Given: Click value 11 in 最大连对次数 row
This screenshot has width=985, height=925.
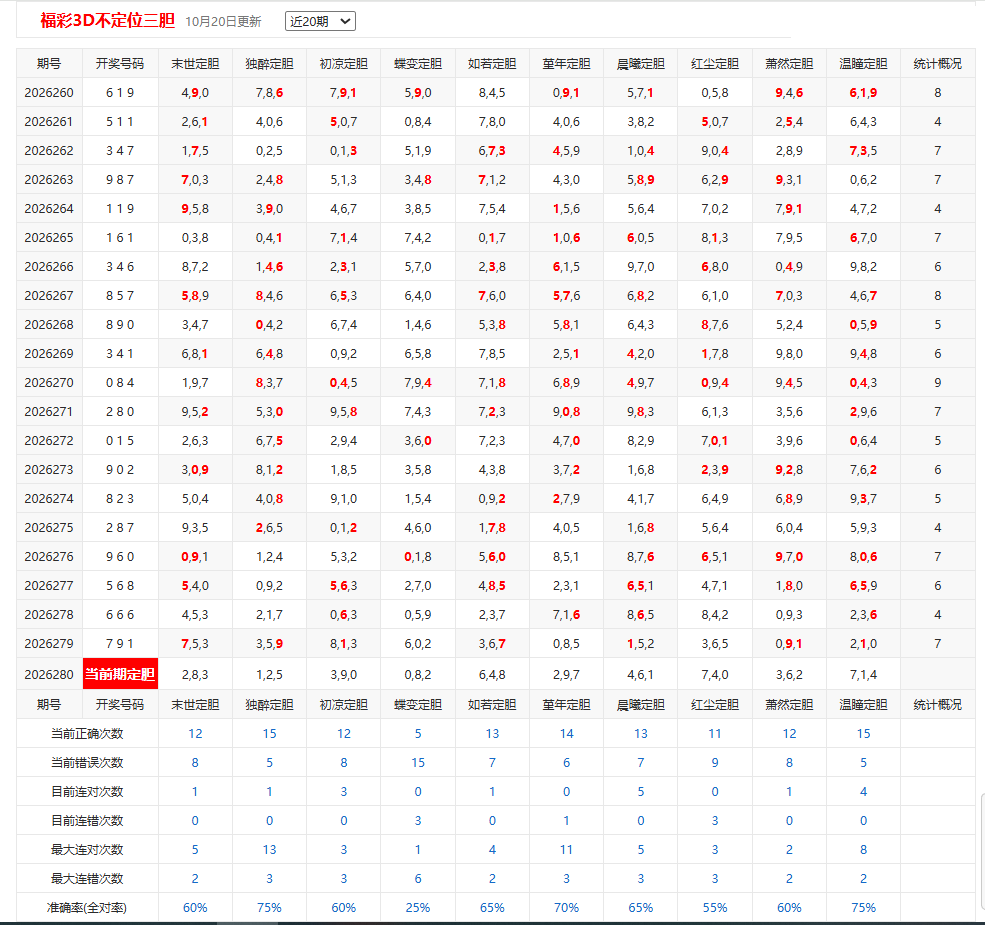Looking at the screenshot, I should (567, 850).
